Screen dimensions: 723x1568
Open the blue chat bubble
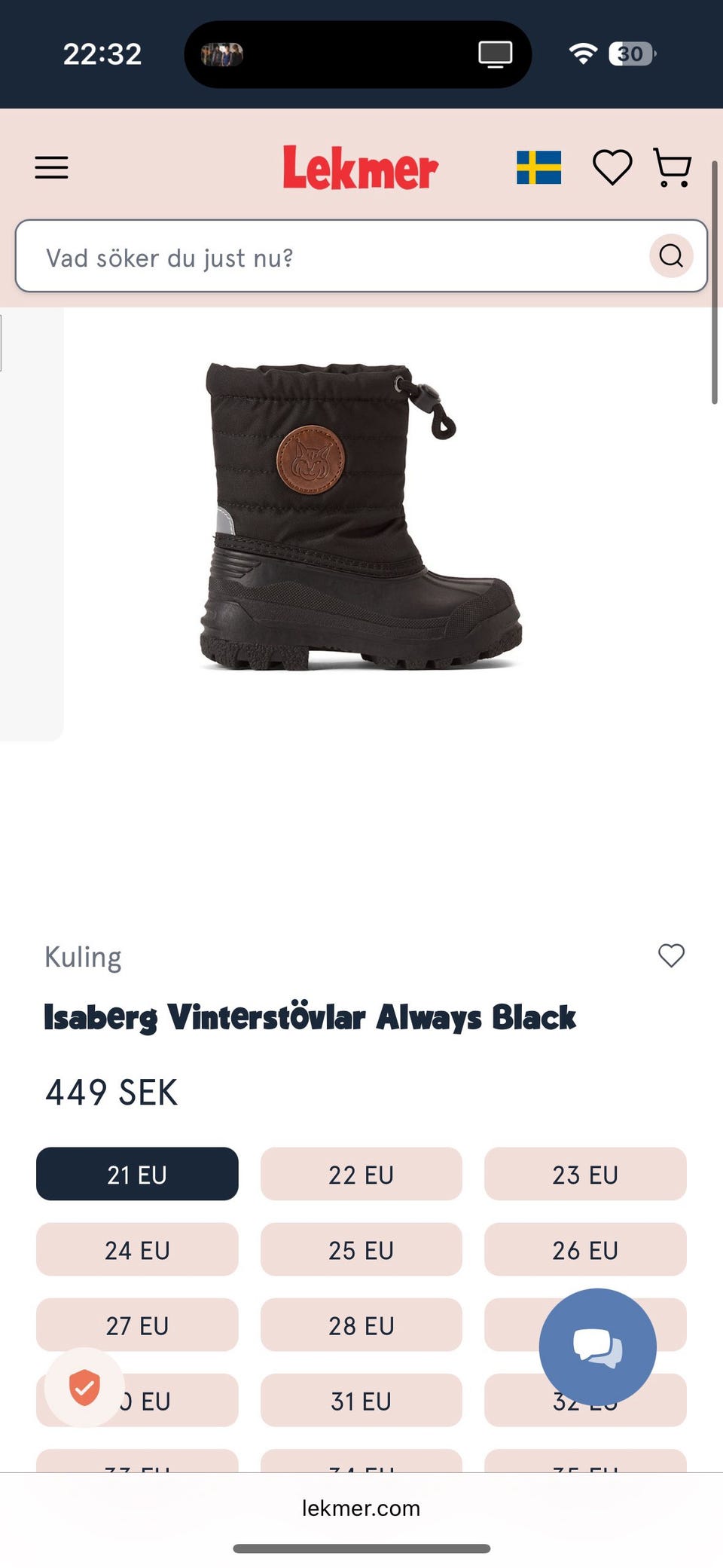click(x=597, y=1346)
